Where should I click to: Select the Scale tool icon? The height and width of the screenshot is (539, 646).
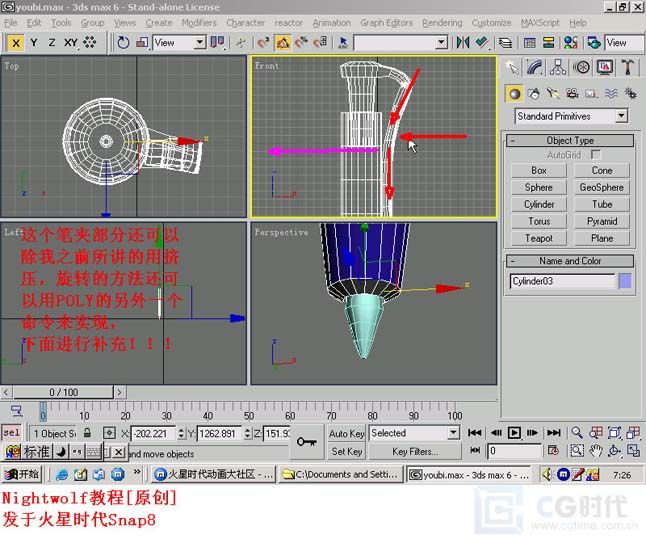(142, 43)
